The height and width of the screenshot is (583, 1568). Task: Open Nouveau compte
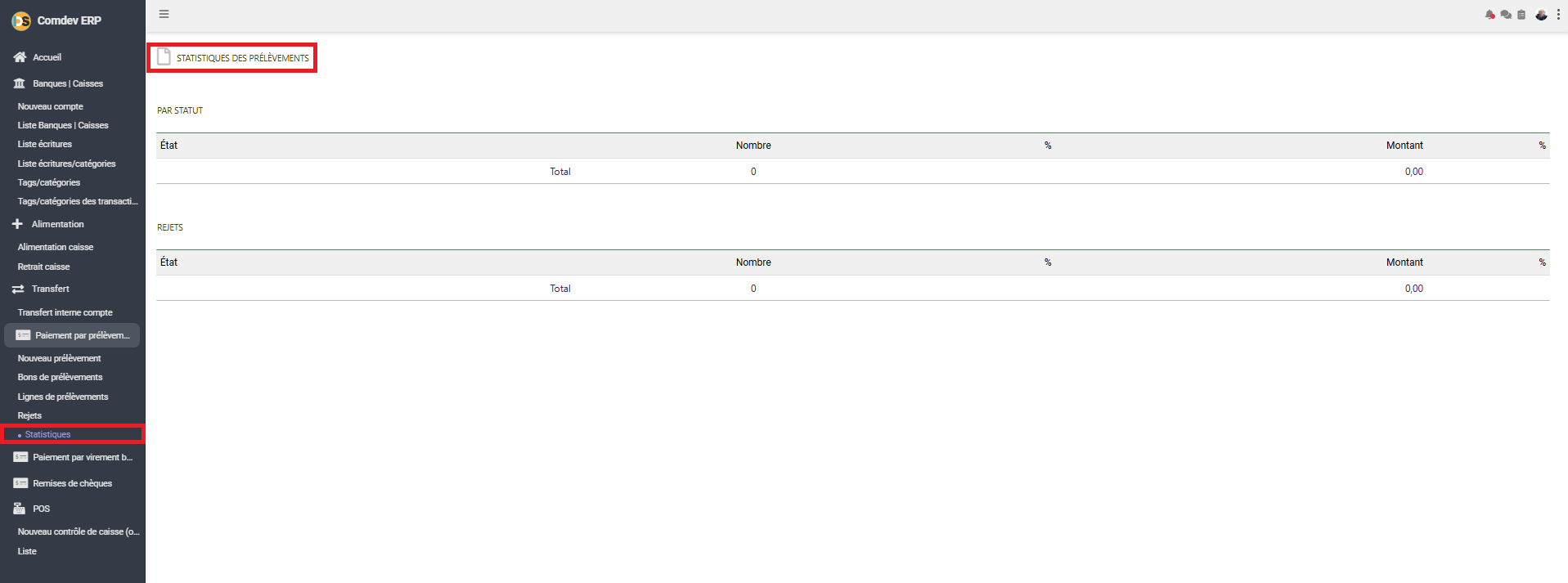click(x=51, y=106)
